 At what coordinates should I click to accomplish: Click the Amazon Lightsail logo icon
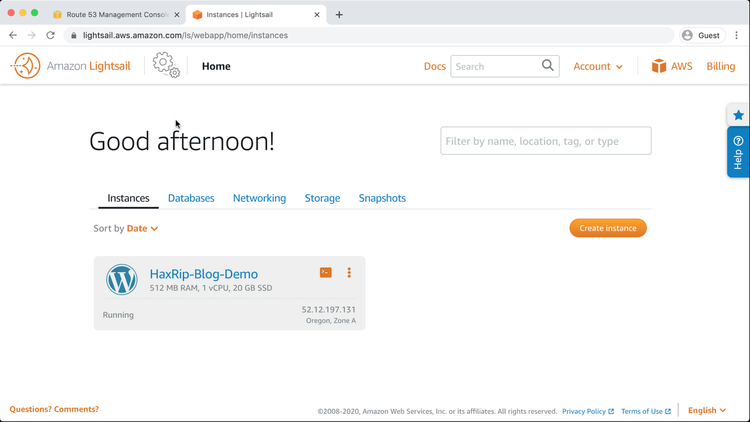coord(25,66)
